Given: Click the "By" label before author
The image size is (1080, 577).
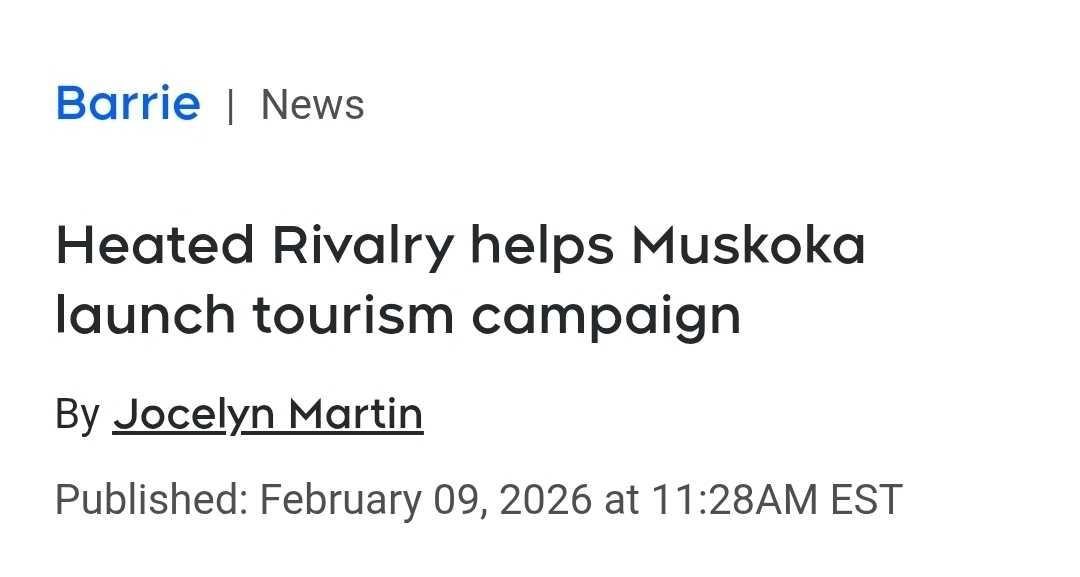Looking at the screenshot, I should (x=77, y=414).
